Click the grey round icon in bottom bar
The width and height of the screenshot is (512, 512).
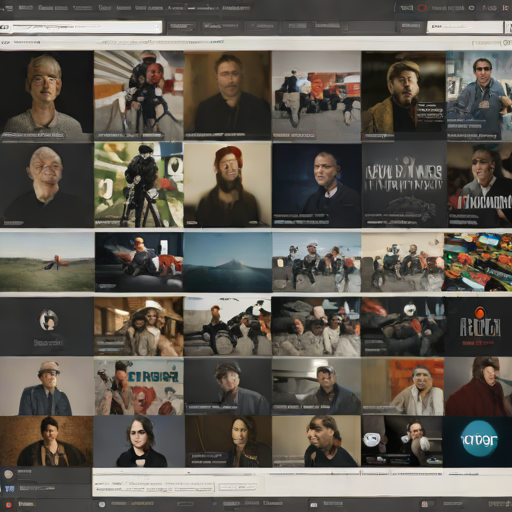tap(102, 504)
